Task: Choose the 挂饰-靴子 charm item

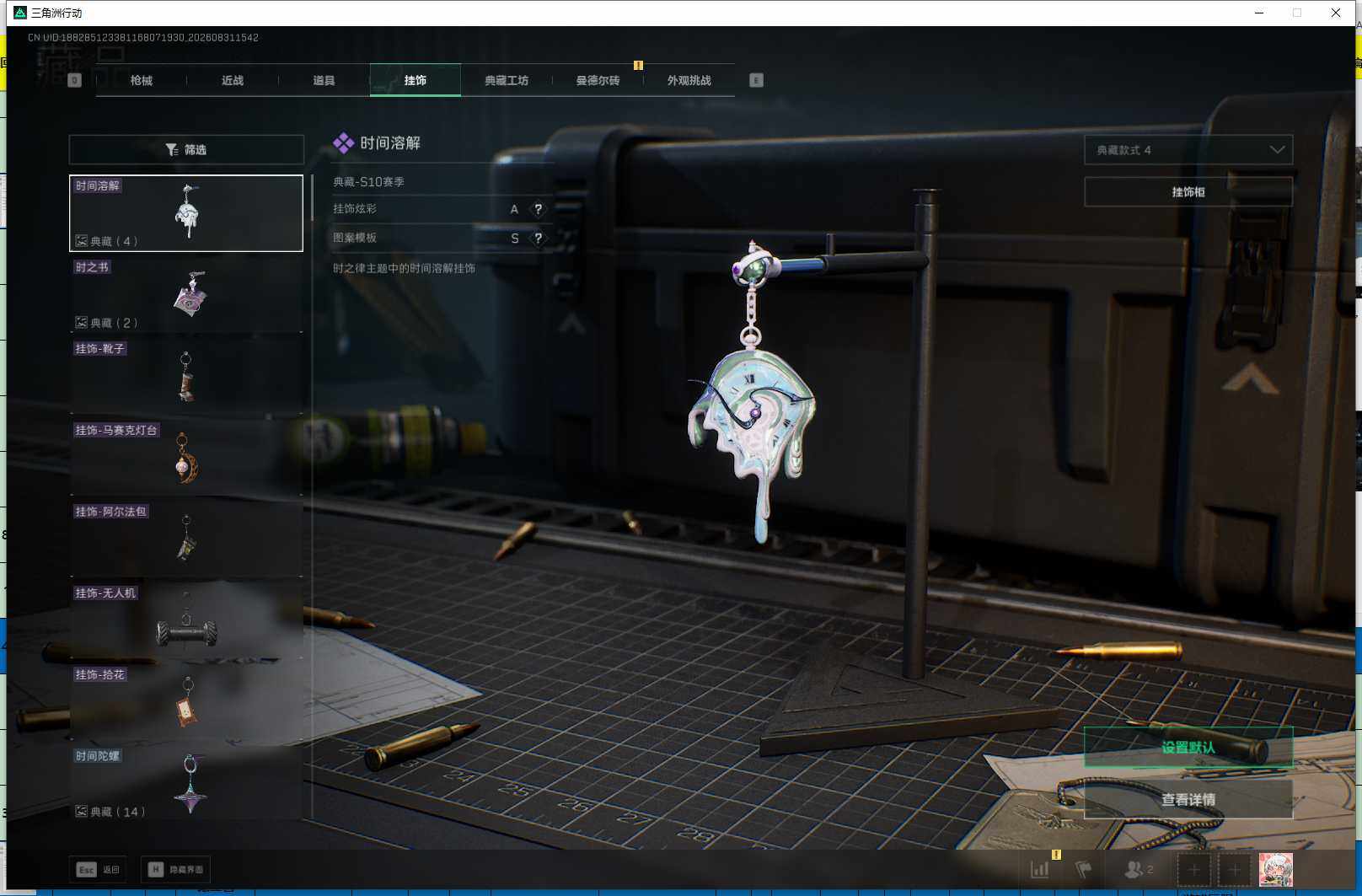Action: tap(186, 376)
